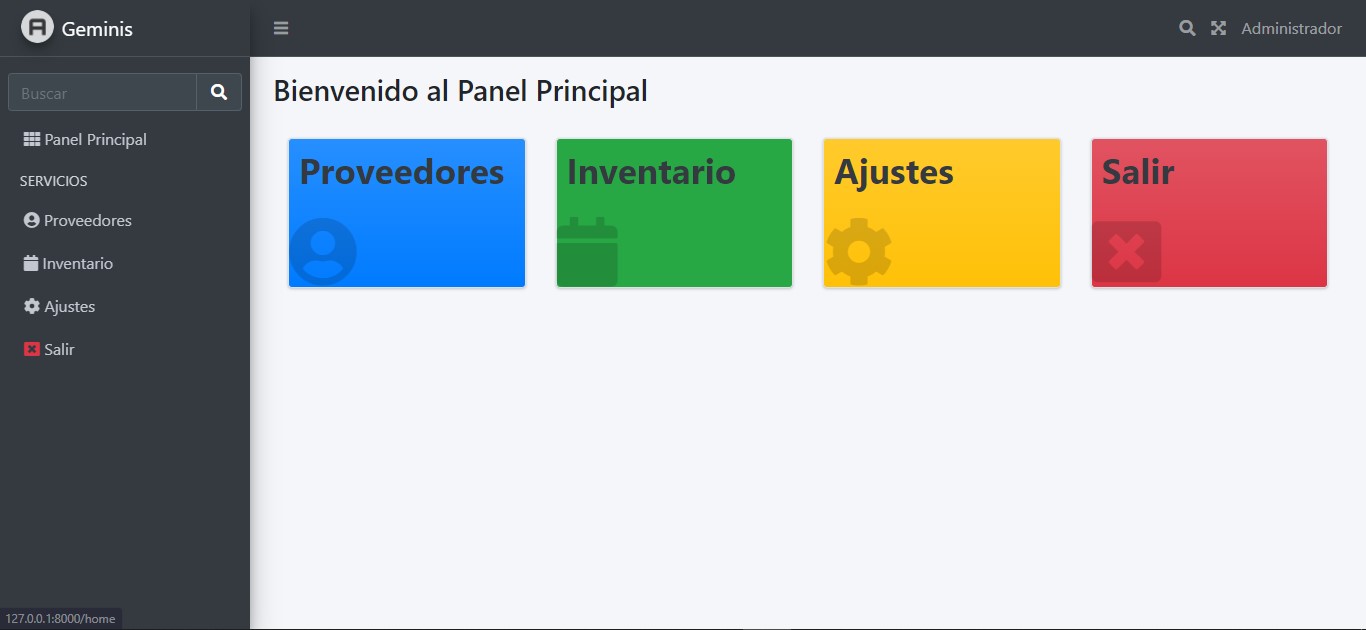Toggle the sidebar hamburger menu
Screen dimensions: 1366x630
click(281, 28)
